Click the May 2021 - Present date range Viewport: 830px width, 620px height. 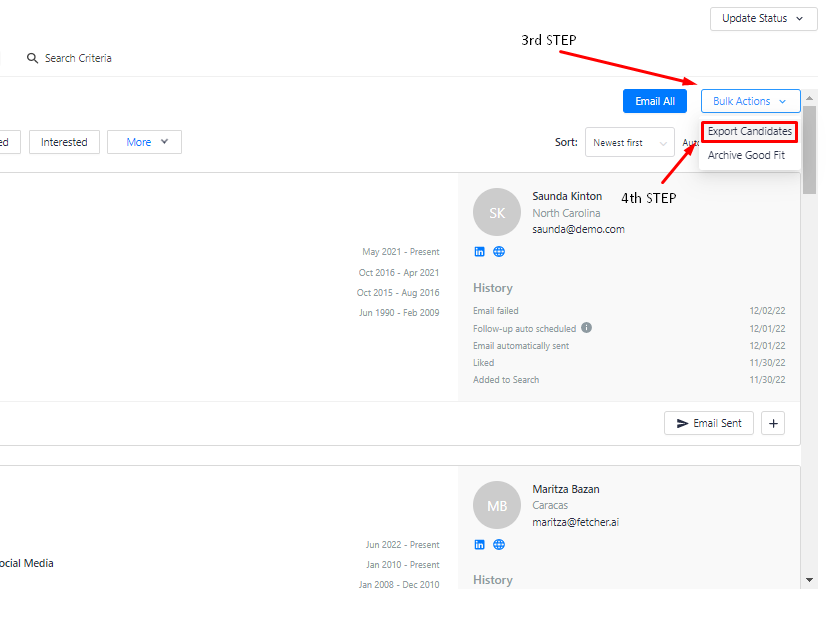[x=401, y=252]
